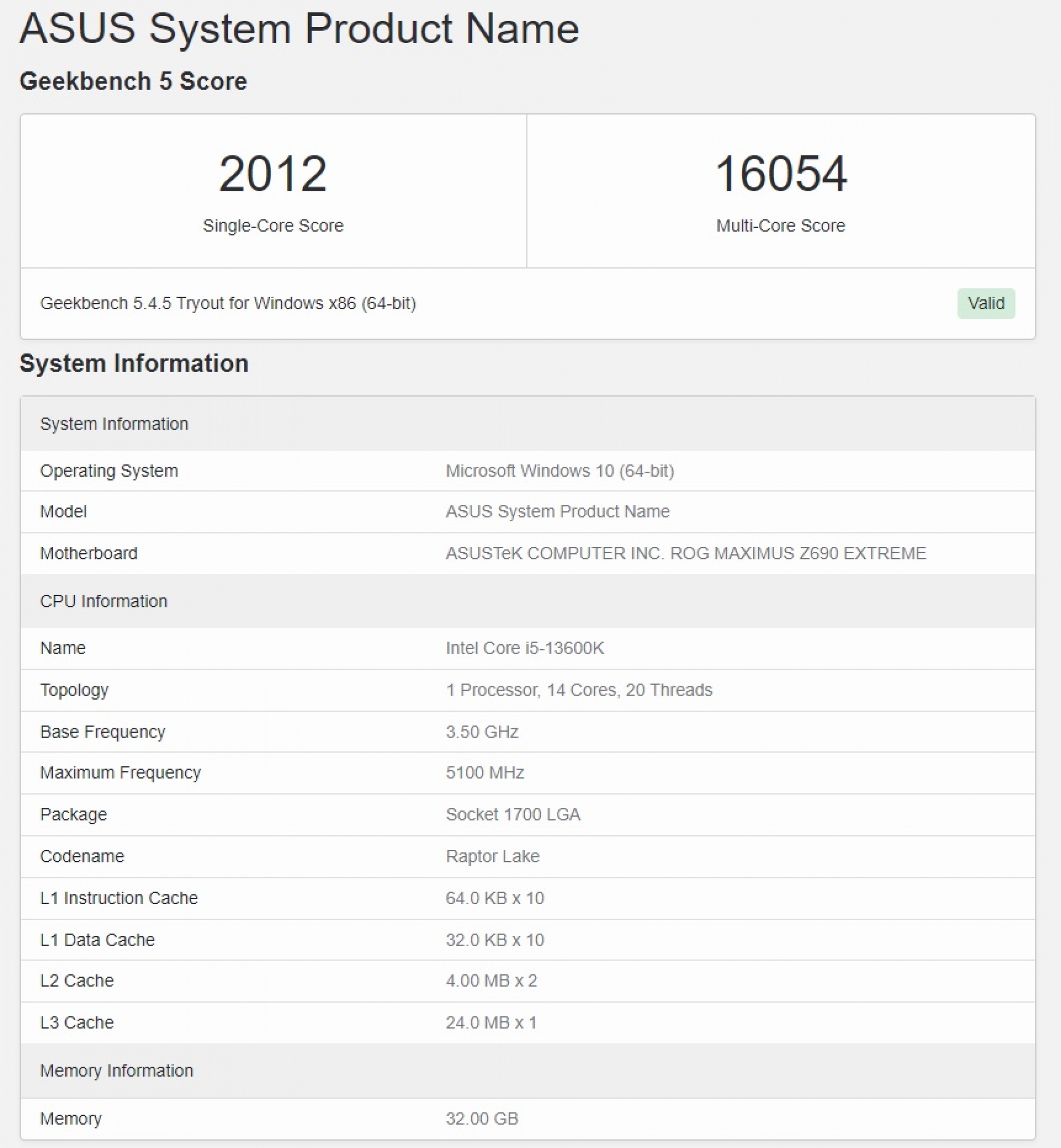This screenshot has height=1148, width=1061.
Task: Select 1 Processor, 14 Cores, 20 Threads
Action: (579, 690)
